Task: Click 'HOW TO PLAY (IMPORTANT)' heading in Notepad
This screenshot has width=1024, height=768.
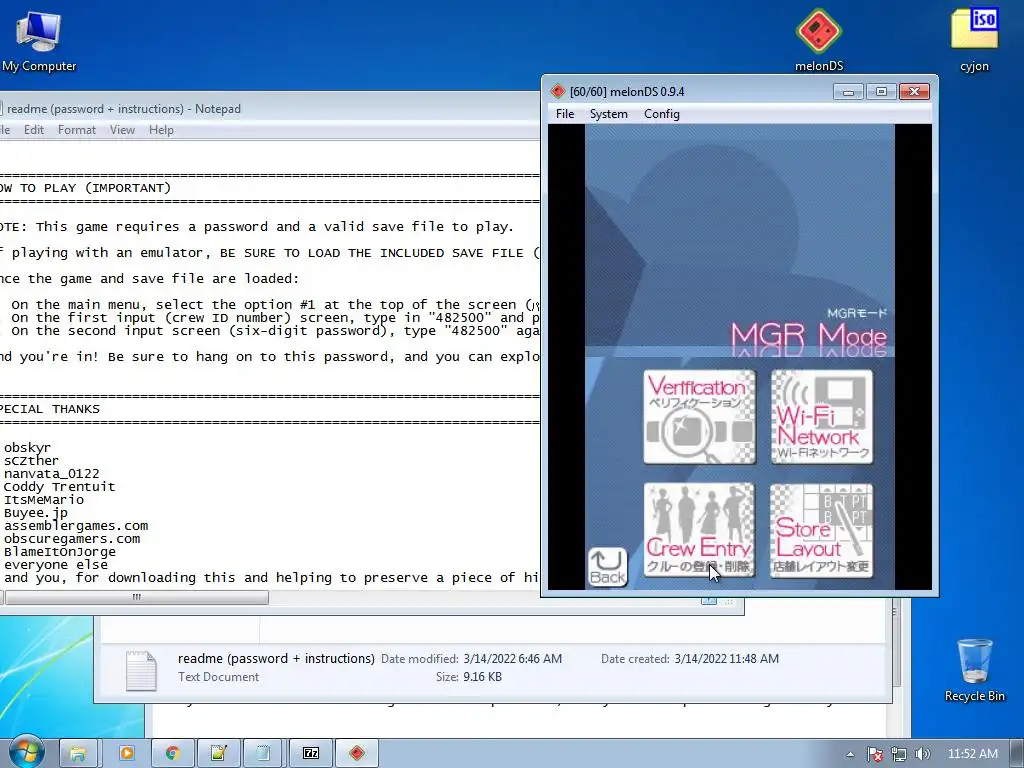Action: pyautogui.click(x=86, y=188)
